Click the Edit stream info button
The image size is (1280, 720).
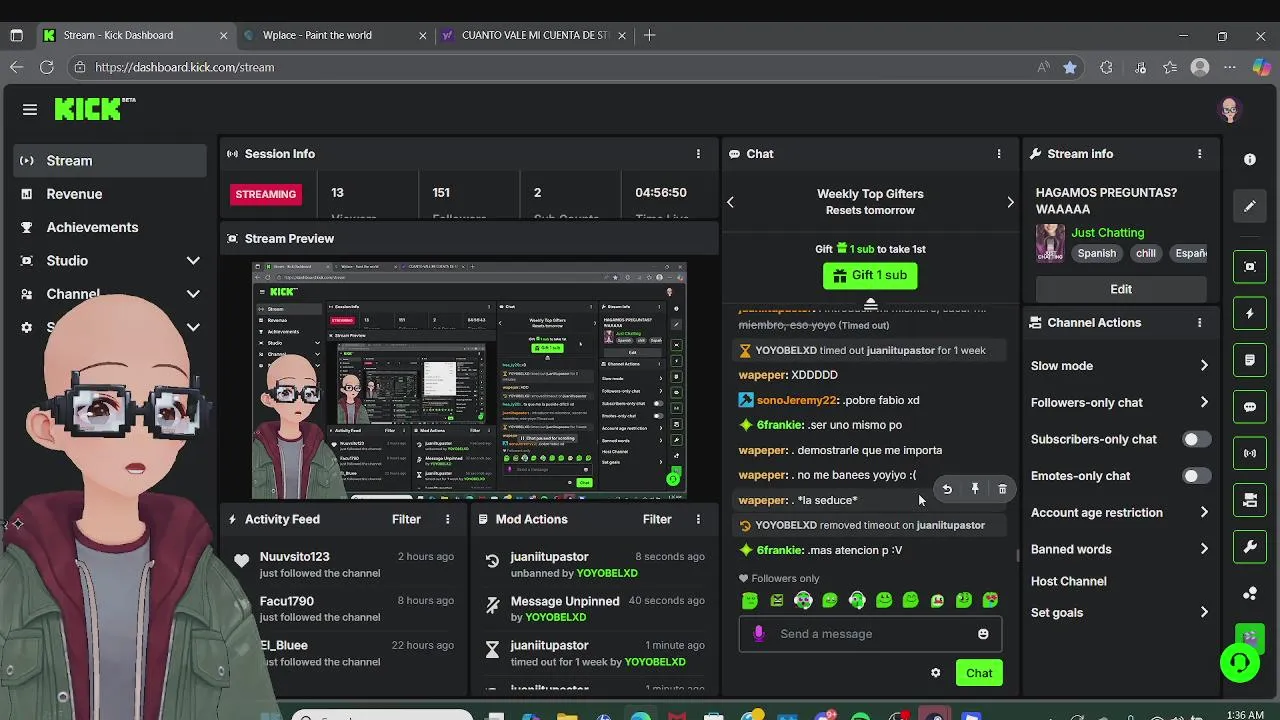click(x=1121, y=289)
